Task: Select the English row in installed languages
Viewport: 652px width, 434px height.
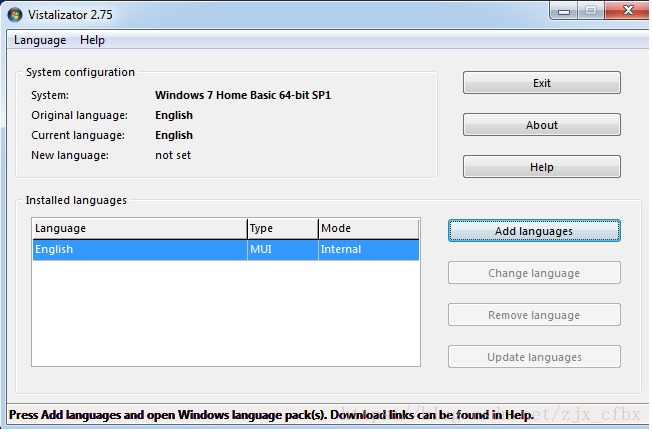Action: (226, 250)
